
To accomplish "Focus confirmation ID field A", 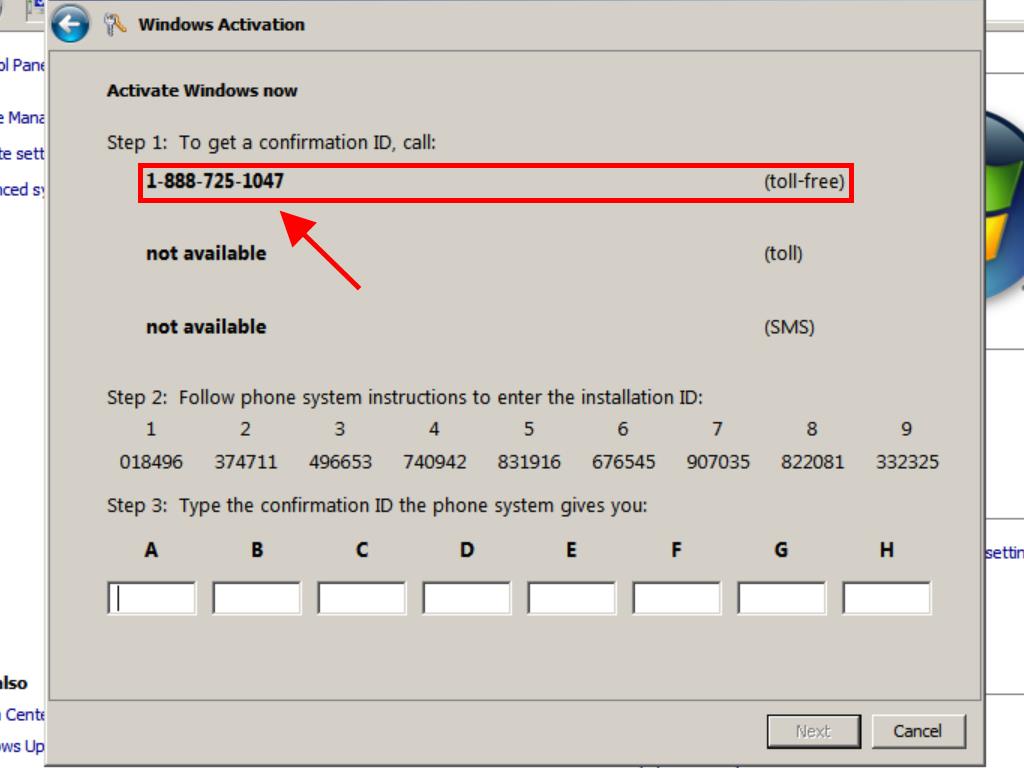I will (152, 598).
